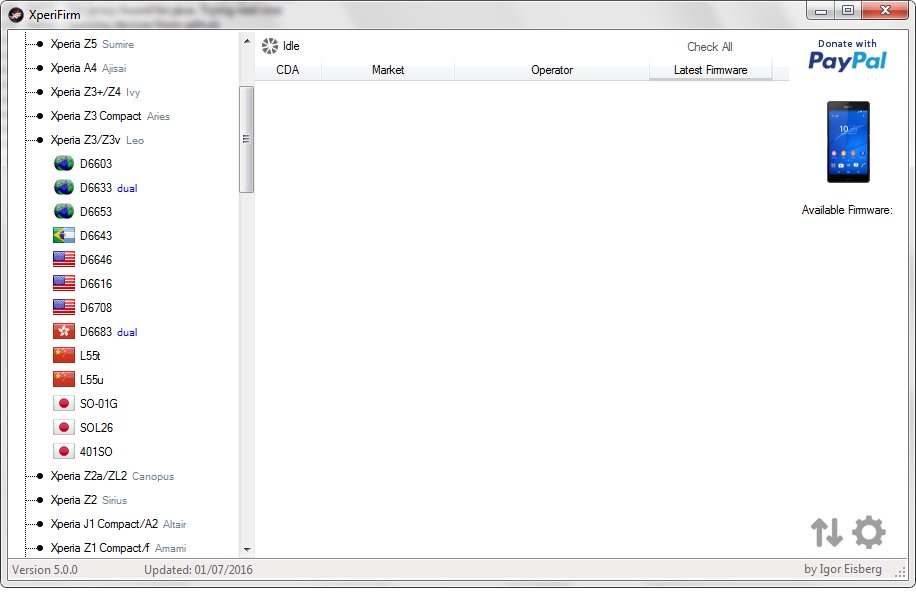Click the Brazil flag next to D6643
The width and height of the screenshot is (916, 614).
[64, 236]
